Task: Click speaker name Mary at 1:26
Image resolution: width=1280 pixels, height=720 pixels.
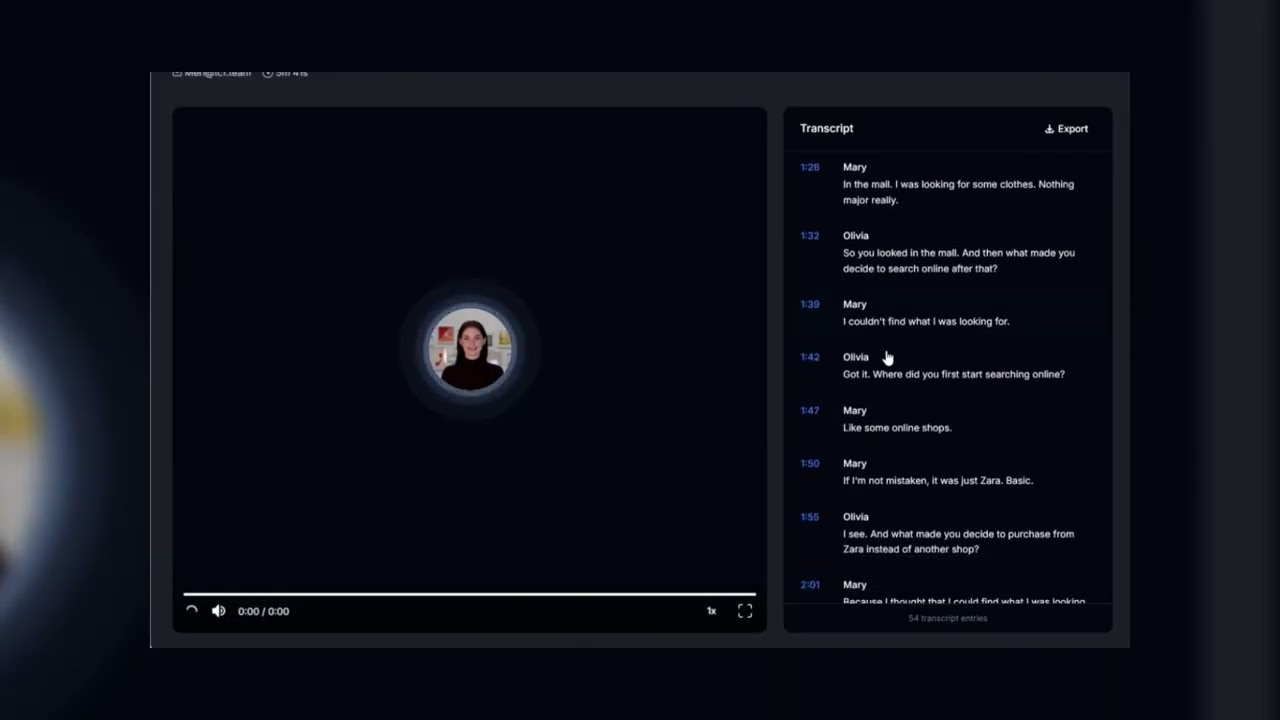Action: (855, 167)
